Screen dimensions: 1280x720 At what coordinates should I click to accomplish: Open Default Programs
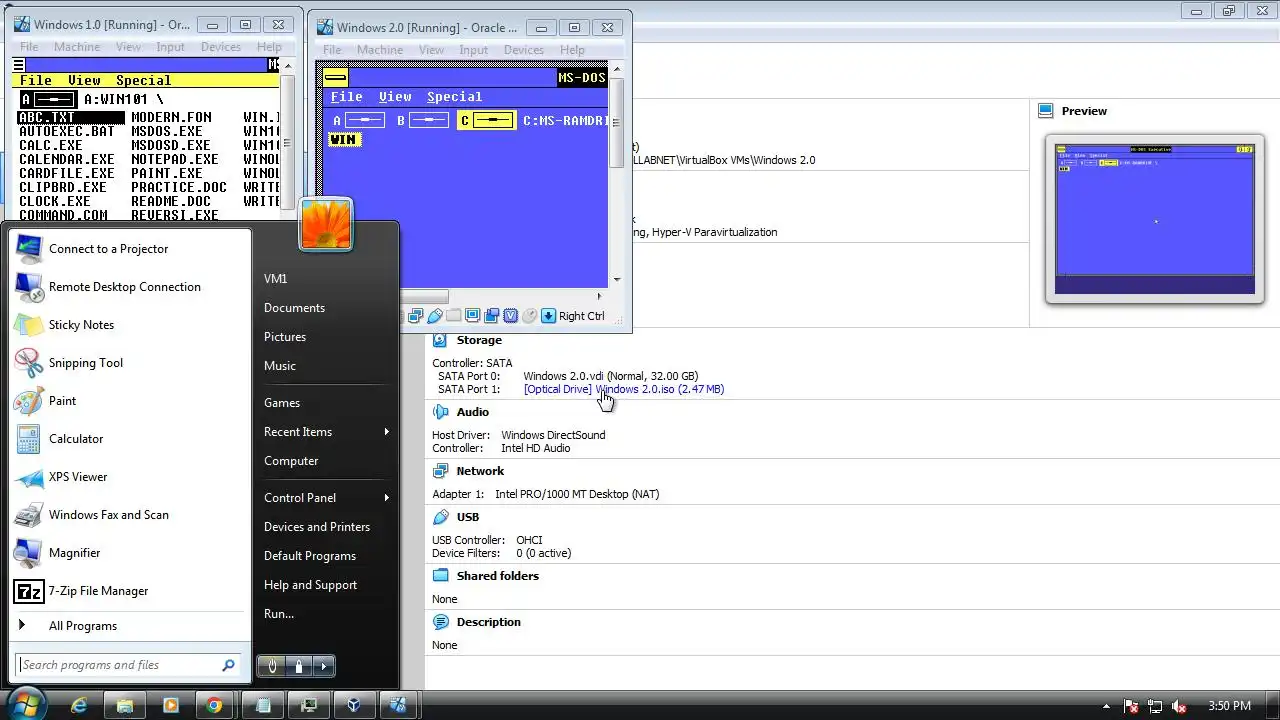[310, 556]
